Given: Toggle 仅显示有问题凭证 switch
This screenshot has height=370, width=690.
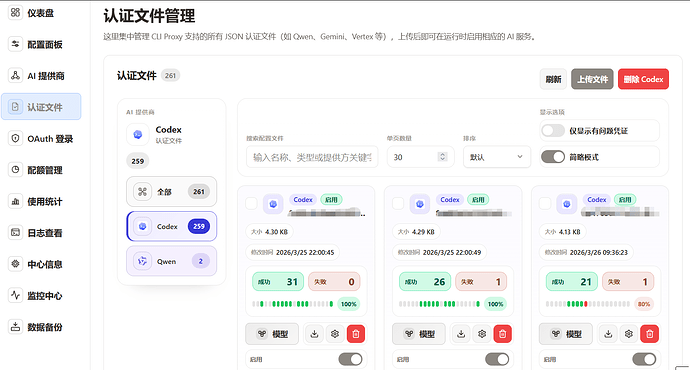Looking at the screenshot, I should click(x=553, y=131).
